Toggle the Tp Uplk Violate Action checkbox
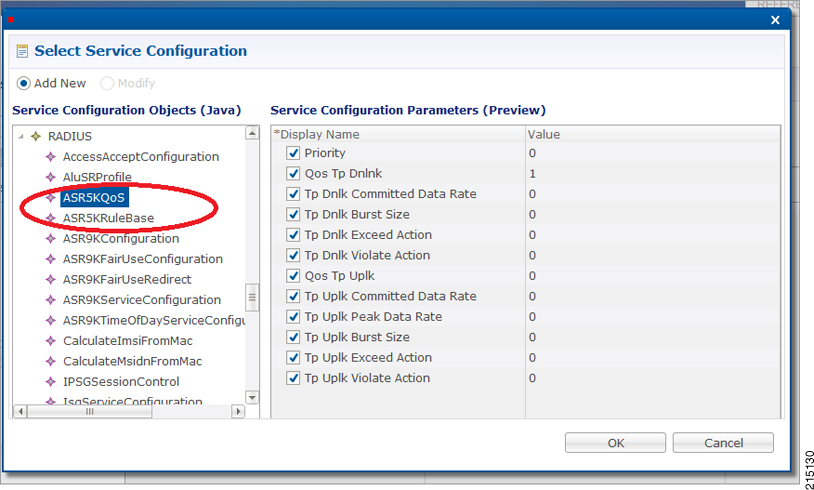The width and height of the screenshot is (814, 490). click(x=293, y=378)
